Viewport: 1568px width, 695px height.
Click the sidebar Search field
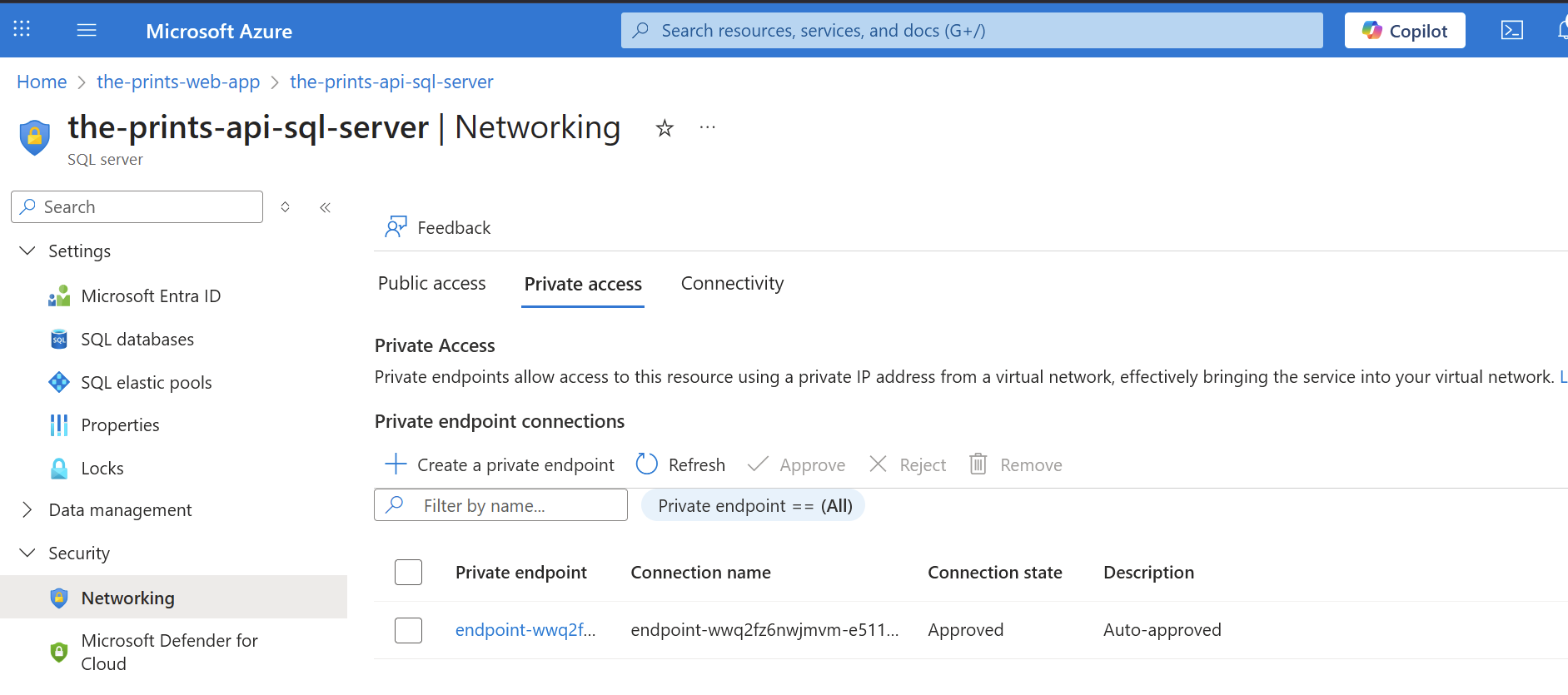click(137, 206)
